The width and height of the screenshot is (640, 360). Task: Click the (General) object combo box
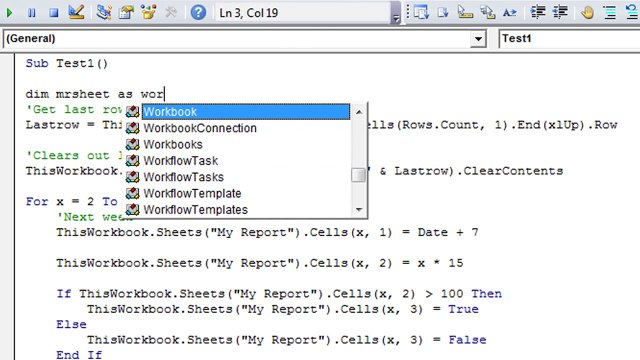pos(244,39)
